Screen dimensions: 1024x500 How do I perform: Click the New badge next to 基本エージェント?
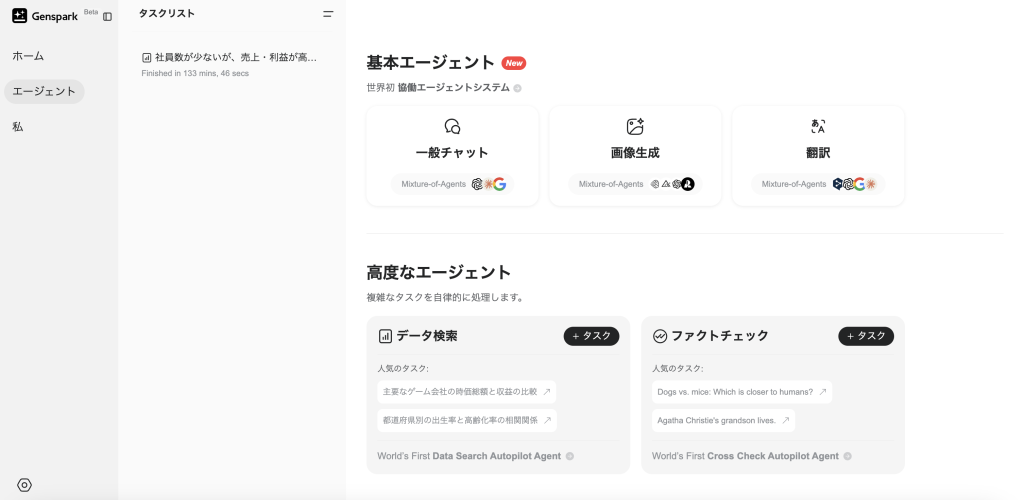(514, 63)
